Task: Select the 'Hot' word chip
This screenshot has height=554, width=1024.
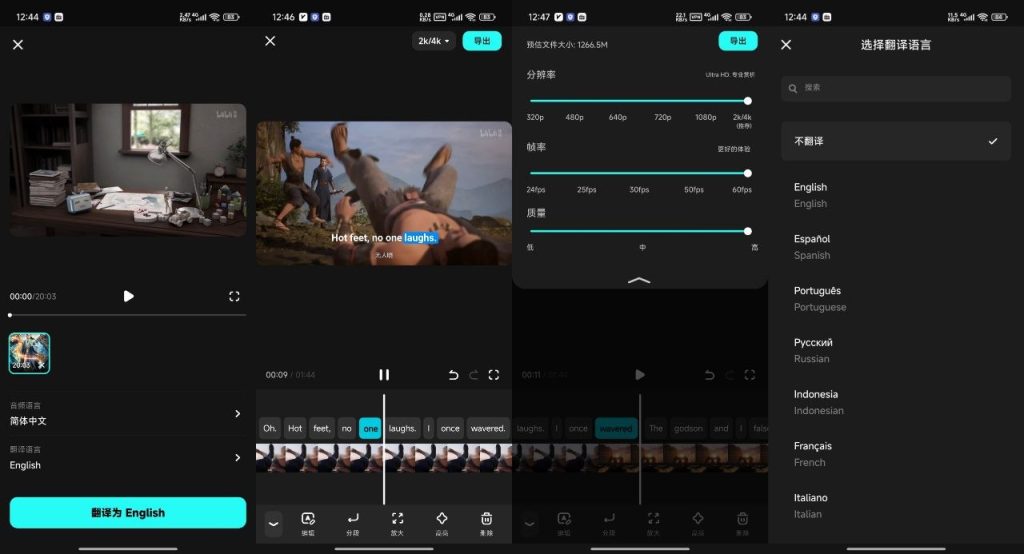Action: coord(295,429)
